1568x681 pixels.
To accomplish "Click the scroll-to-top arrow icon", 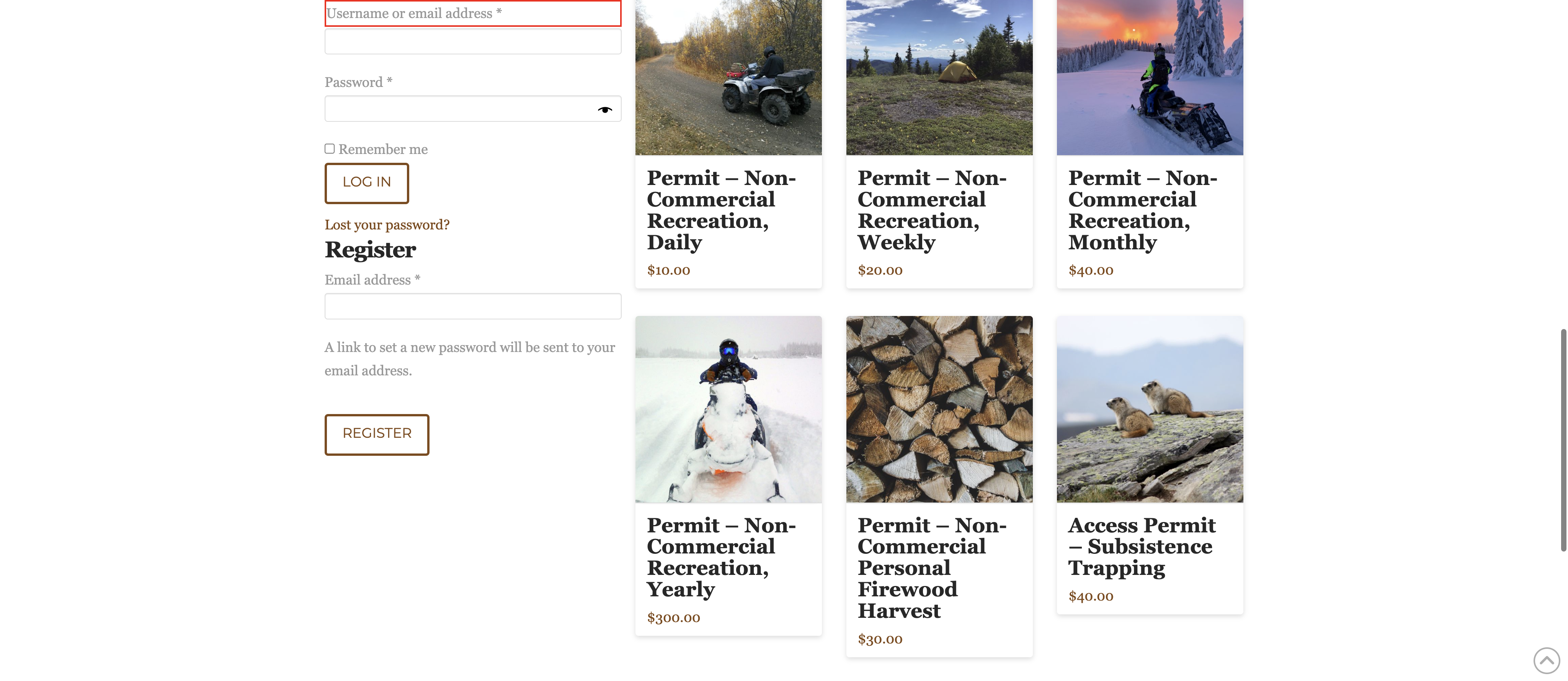I will [1546, 660].
